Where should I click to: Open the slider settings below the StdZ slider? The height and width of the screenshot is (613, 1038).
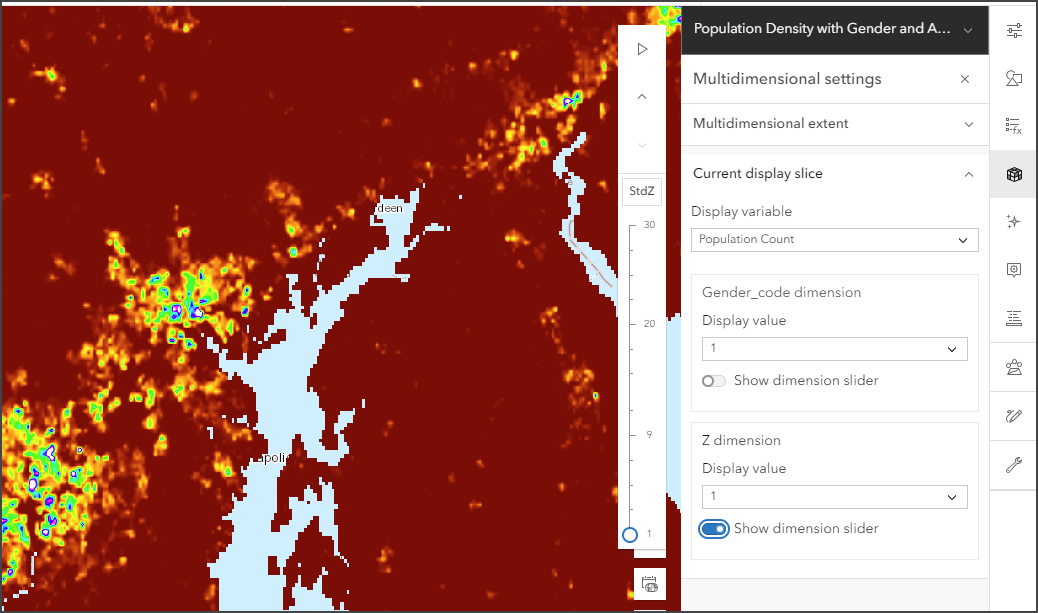[649, 584]
